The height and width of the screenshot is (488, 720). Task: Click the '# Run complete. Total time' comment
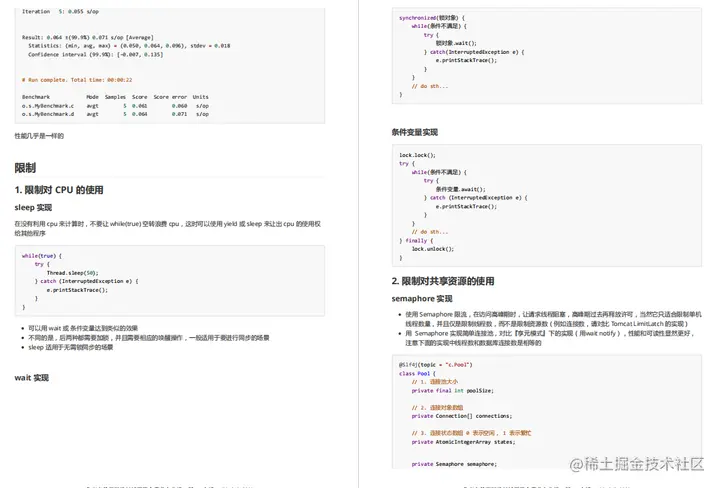click(77, 80)
